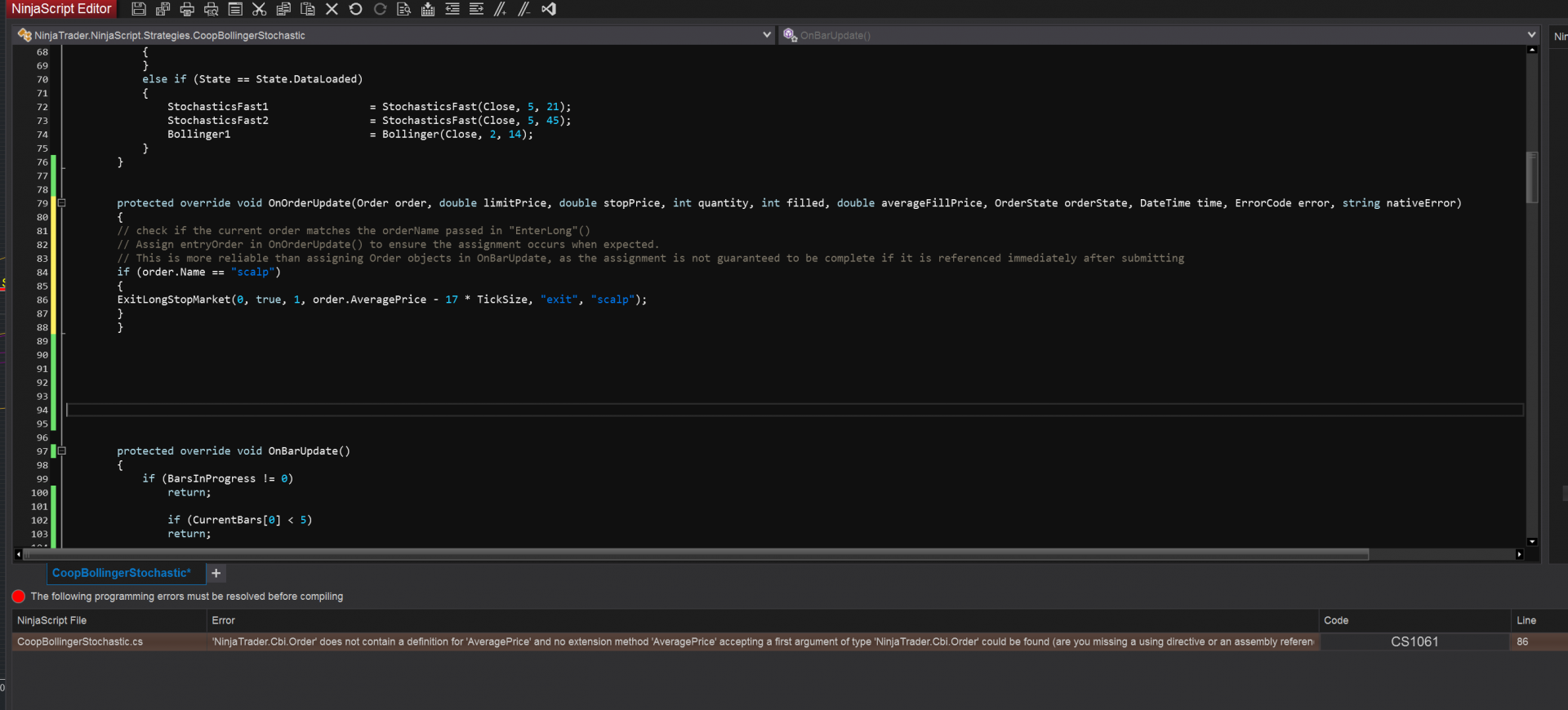Image resolution: width=1568 pixels, height=710 pixels.
Task: Uncomment the selected lines
Action: pos(524,9)
